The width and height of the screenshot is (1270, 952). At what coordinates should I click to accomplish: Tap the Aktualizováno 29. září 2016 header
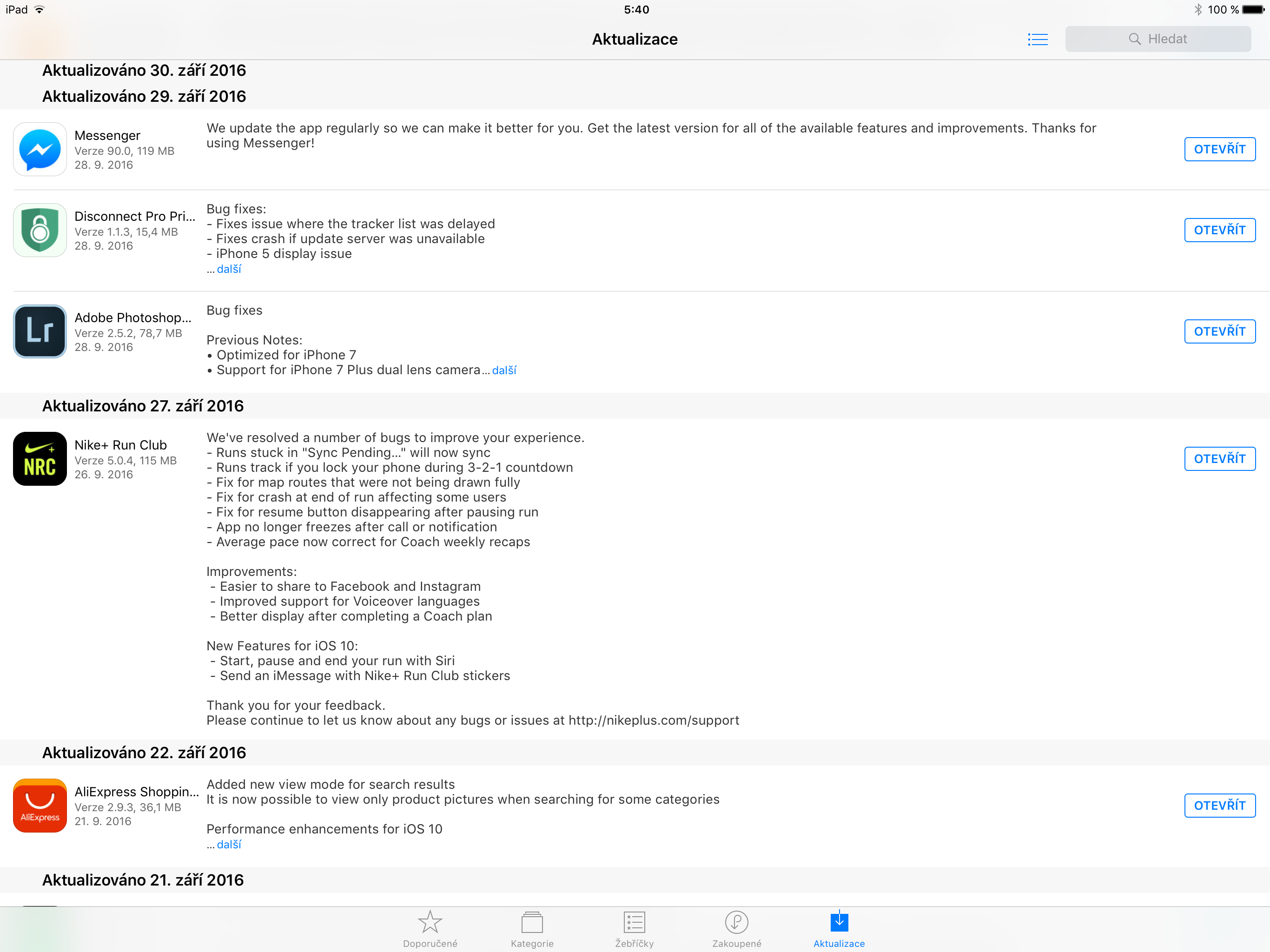tap(144, 97)
